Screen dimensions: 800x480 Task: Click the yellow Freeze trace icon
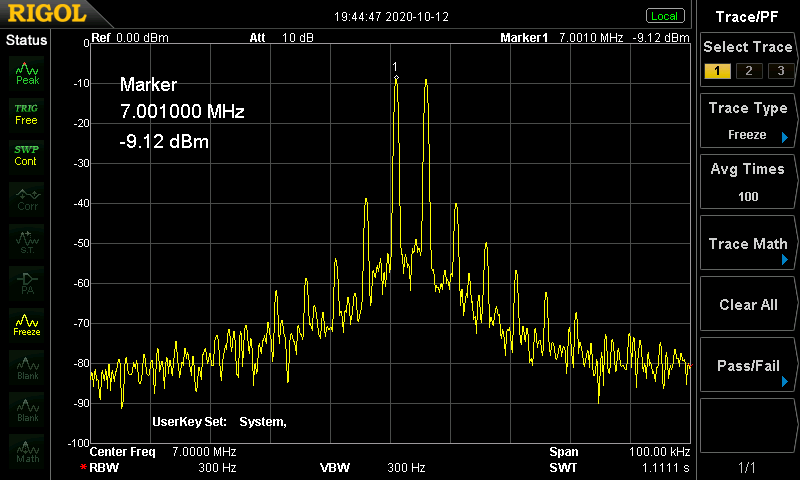coord(27,324)
